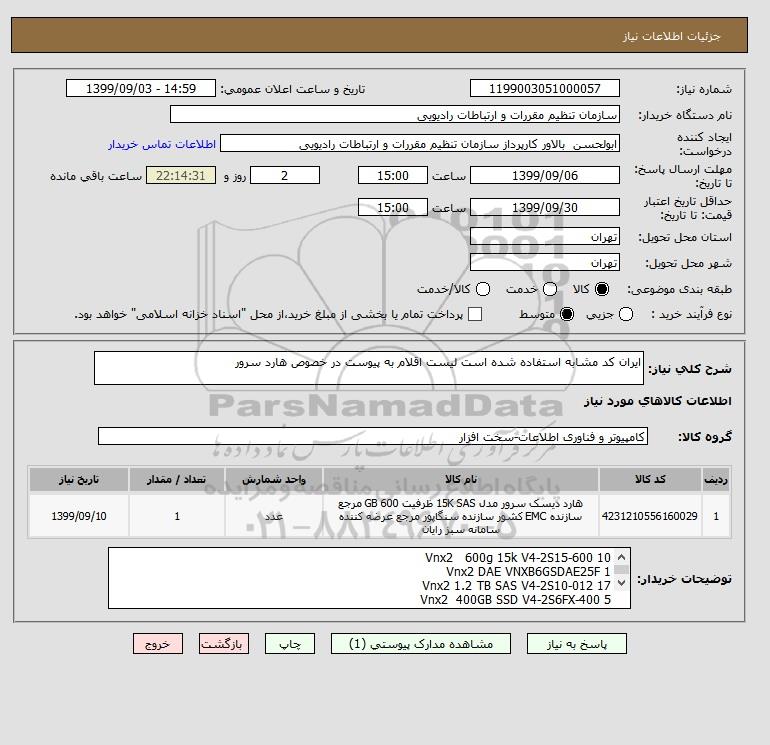Click the کد کالا column header

pyautogui.click(x=650, y=479)
